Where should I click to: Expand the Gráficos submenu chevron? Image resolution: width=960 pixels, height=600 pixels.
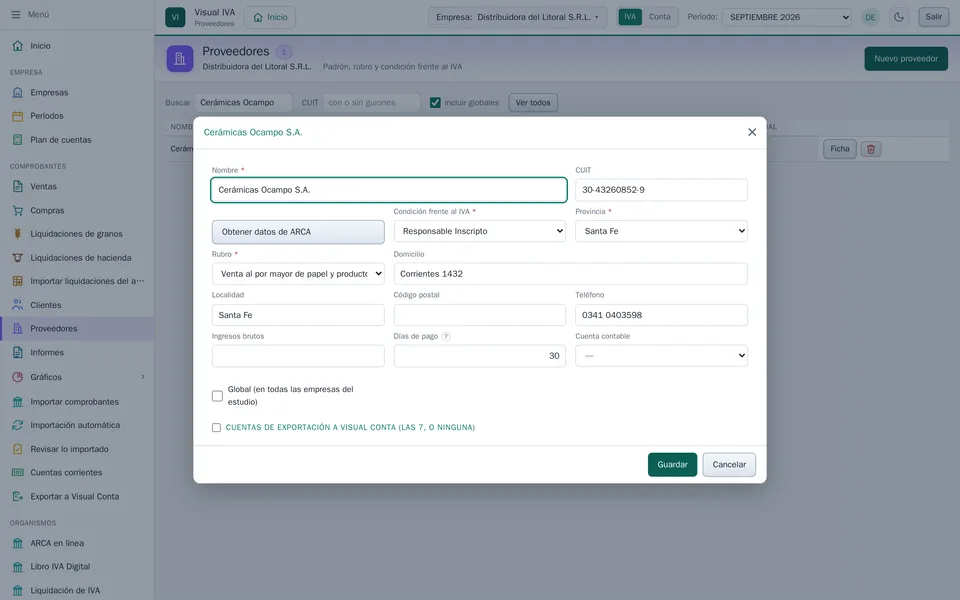coord(143,377)
